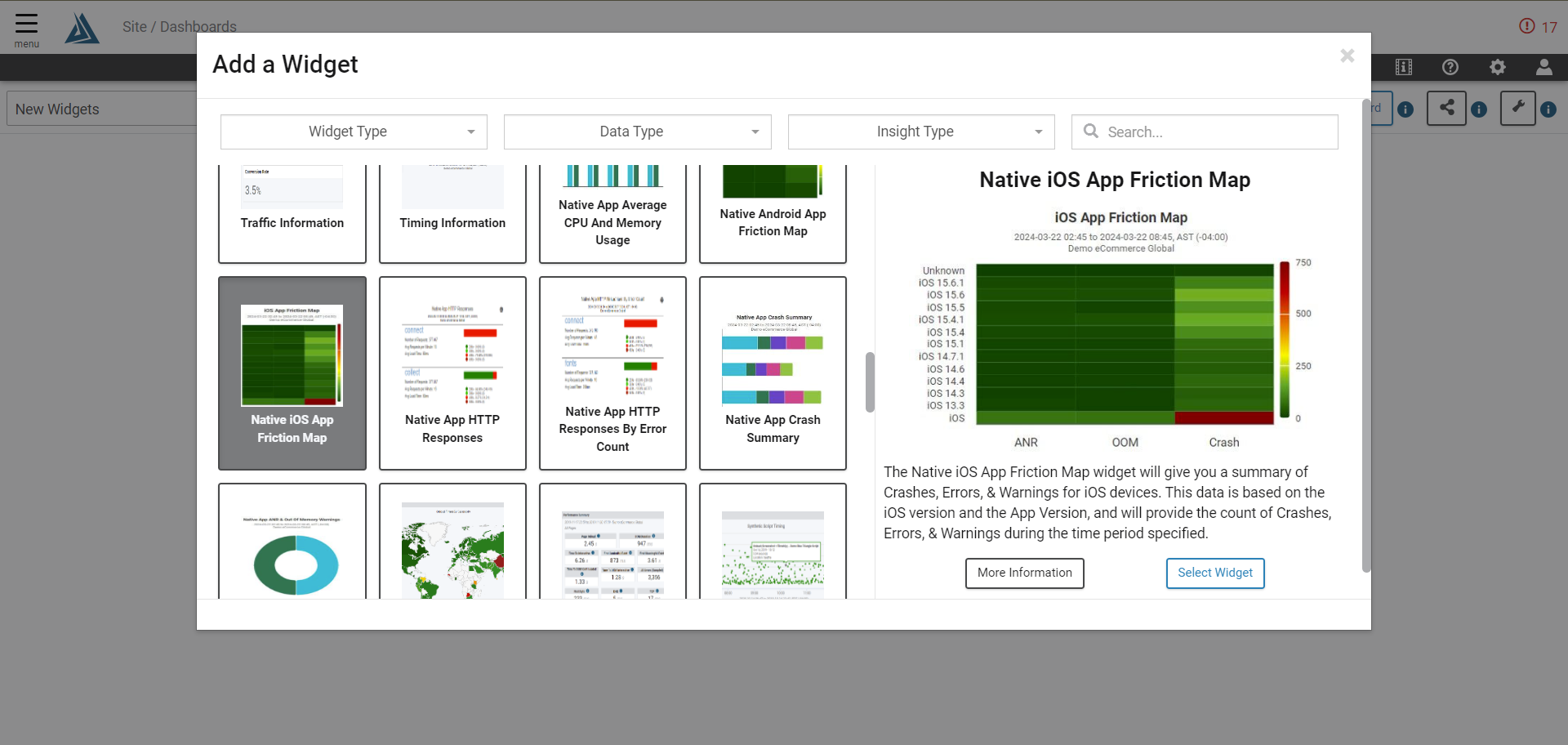Click the Unknown row label in heatmap
This screenshot has height=745, width=1568.
click(943, 271)
